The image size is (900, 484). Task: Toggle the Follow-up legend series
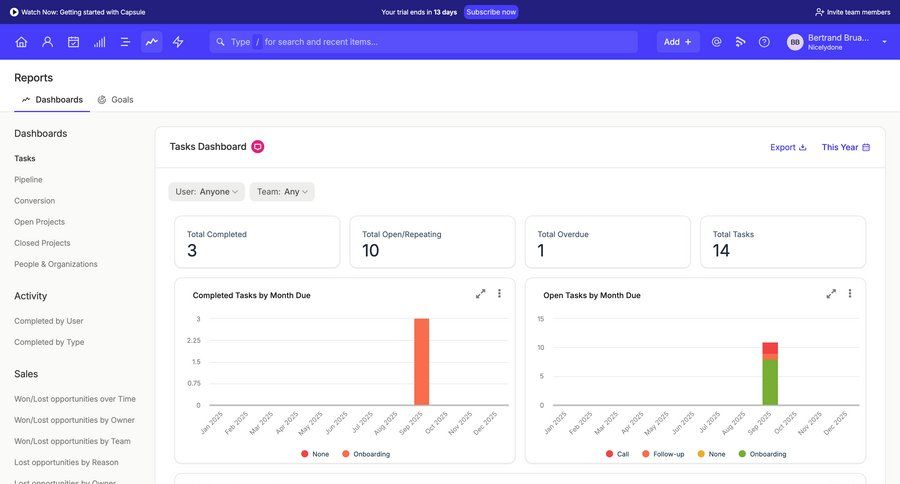point(663,454)
